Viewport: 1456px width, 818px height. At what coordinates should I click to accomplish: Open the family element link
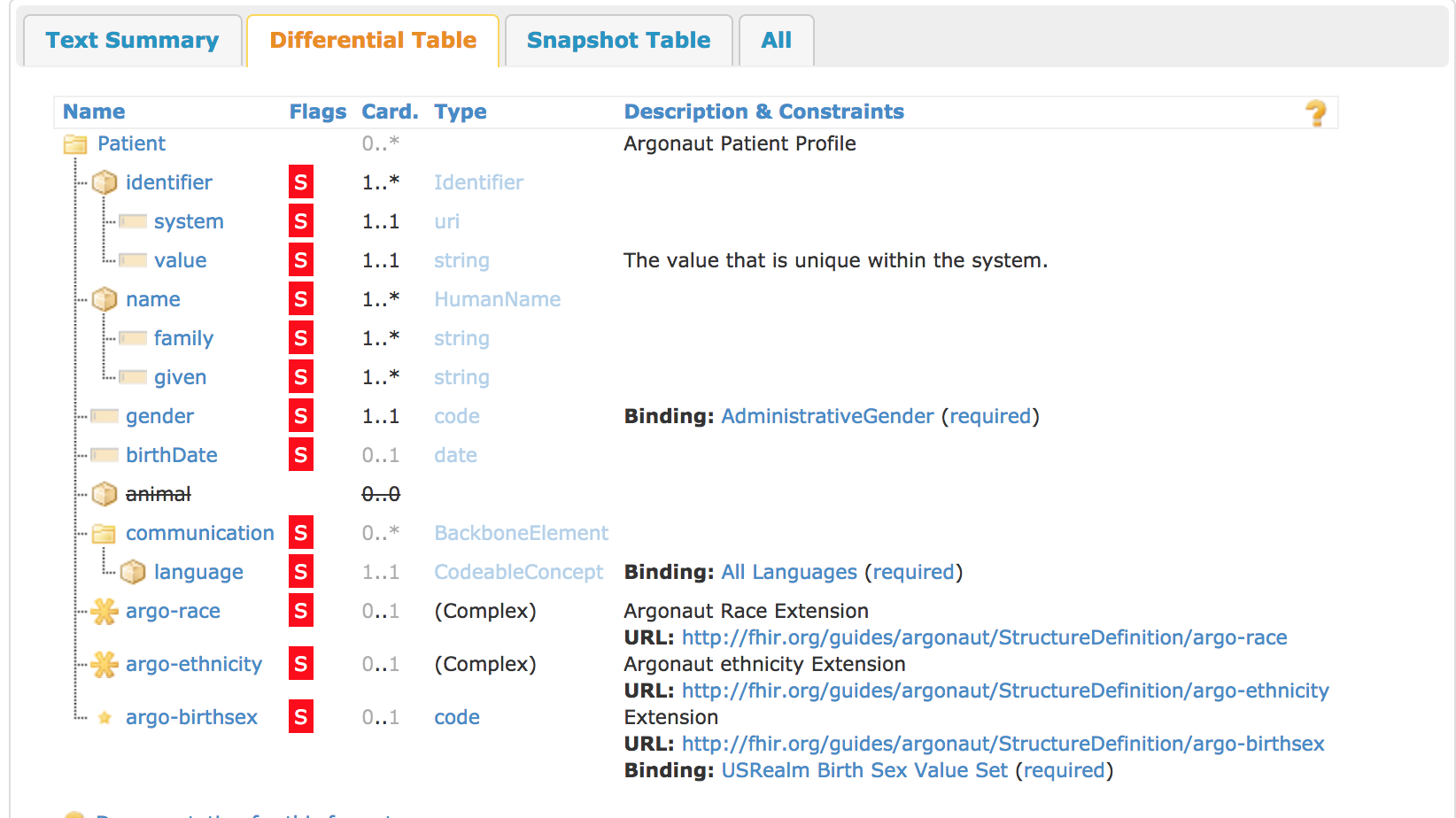coord(183,338)
